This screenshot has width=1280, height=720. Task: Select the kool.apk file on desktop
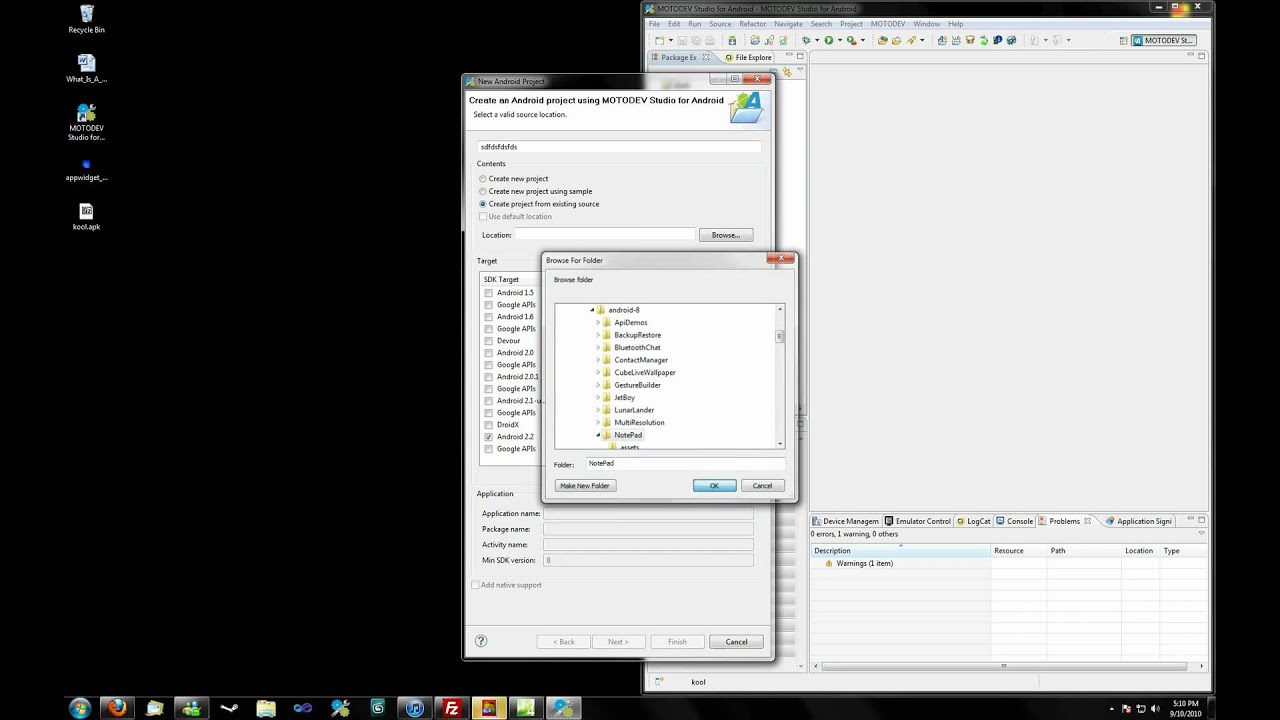click(86, 217)
